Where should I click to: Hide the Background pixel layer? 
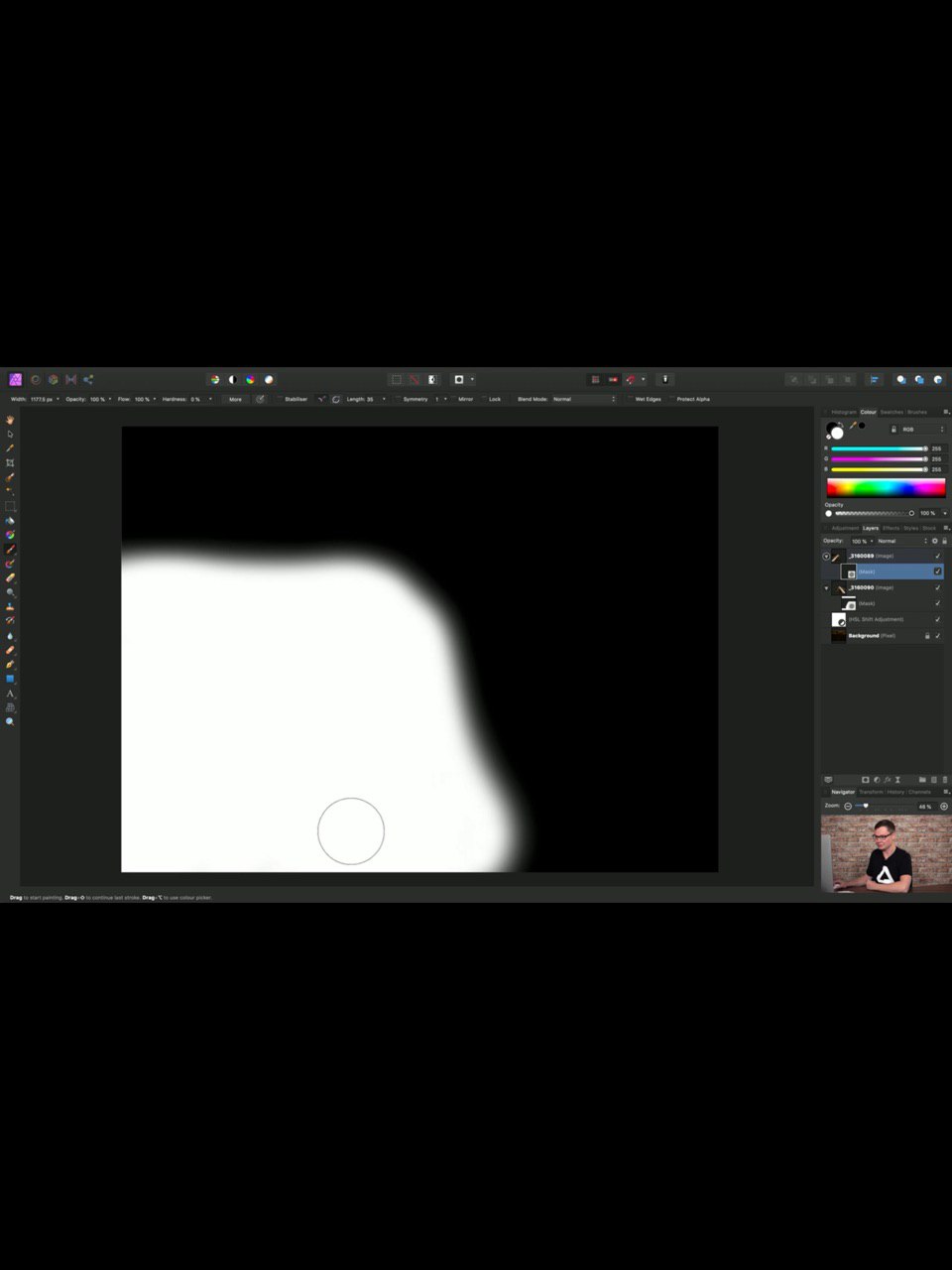(x=938, y=635)
